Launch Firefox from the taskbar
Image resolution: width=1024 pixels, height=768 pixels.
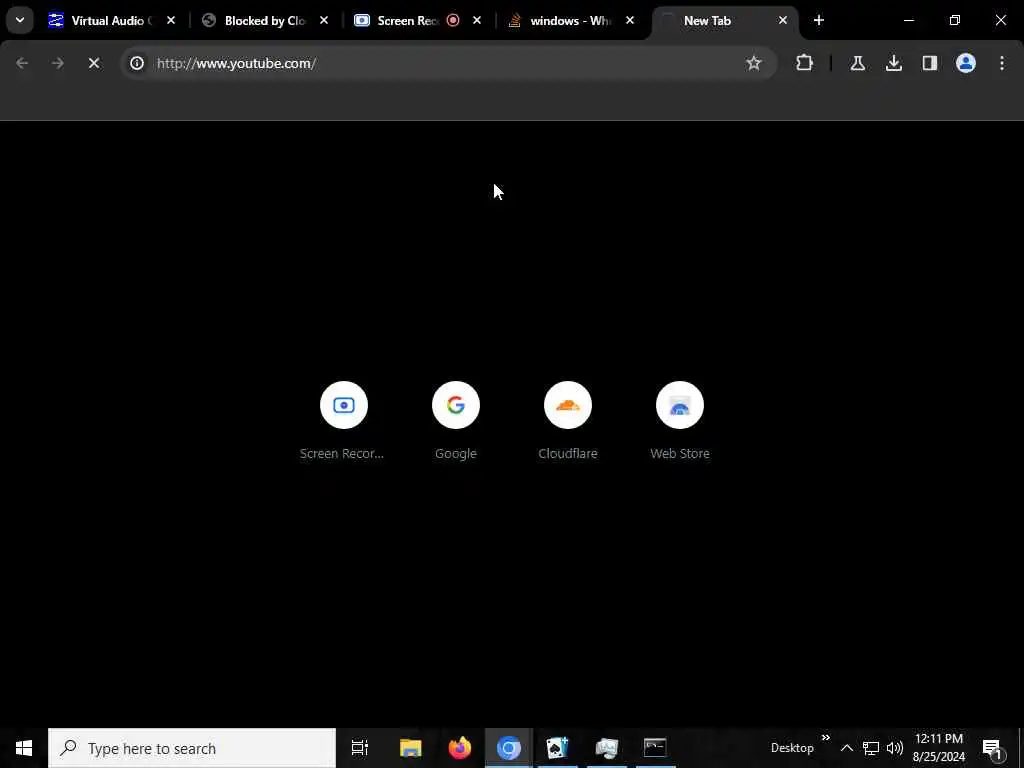(460, 748)
